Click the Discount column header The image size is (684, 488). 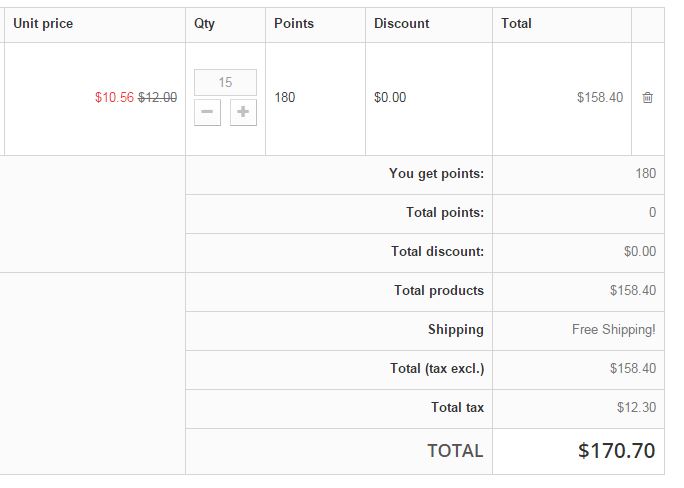[402, 23]
